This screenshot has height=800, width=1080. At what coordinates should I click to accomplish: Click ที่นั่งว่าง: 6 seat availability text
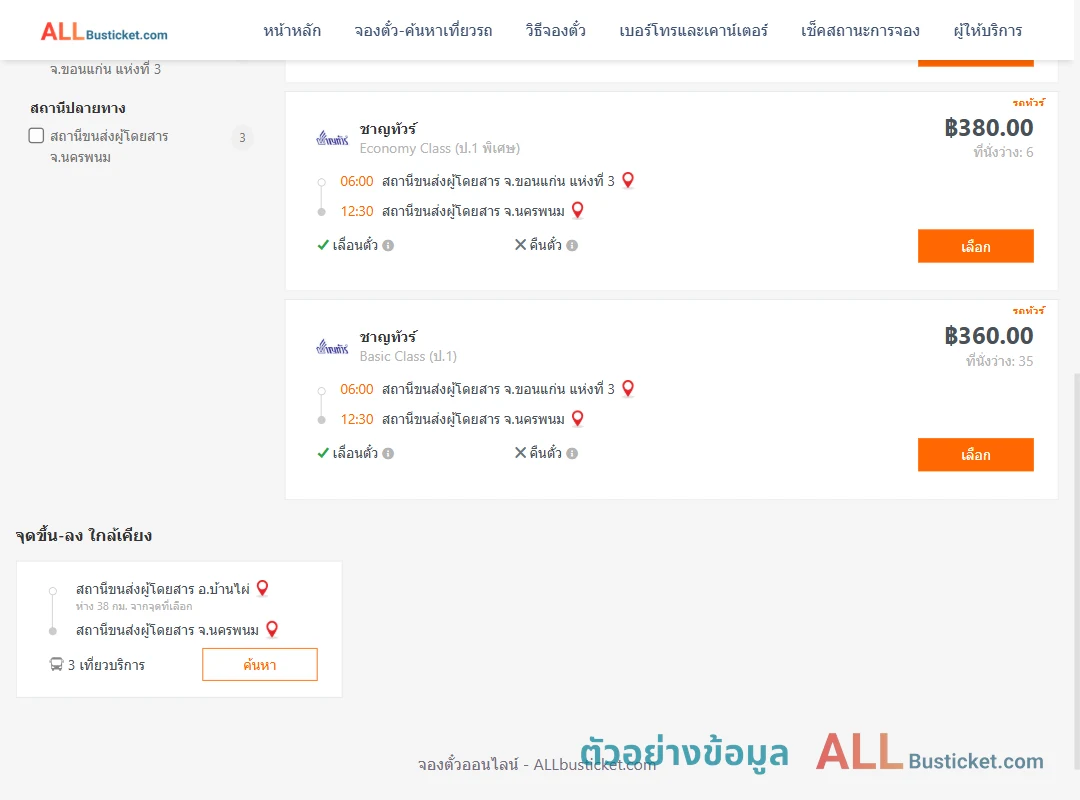coord(1003,152)
